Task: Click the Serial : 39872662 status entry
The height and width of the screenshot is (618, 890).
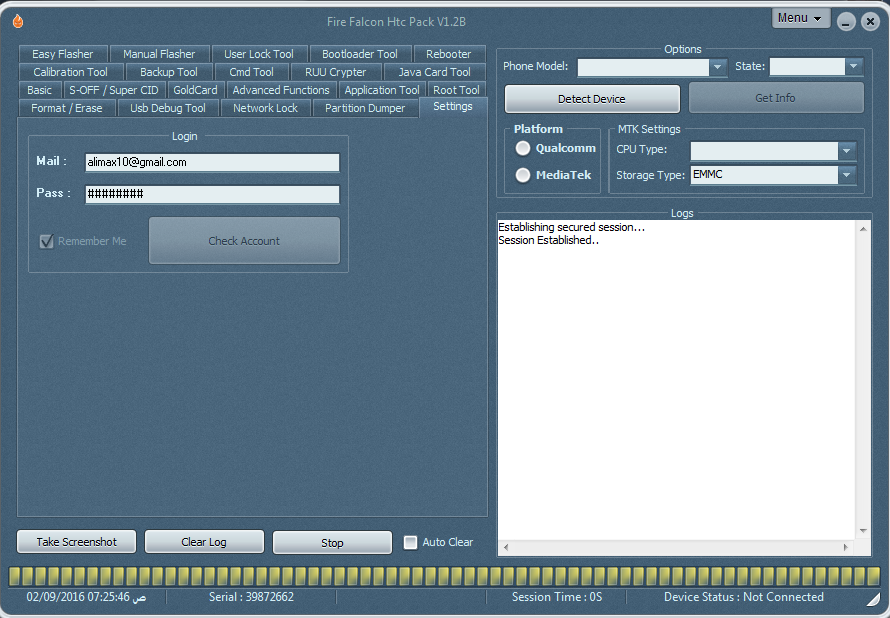Action: [x=251, y=597]
